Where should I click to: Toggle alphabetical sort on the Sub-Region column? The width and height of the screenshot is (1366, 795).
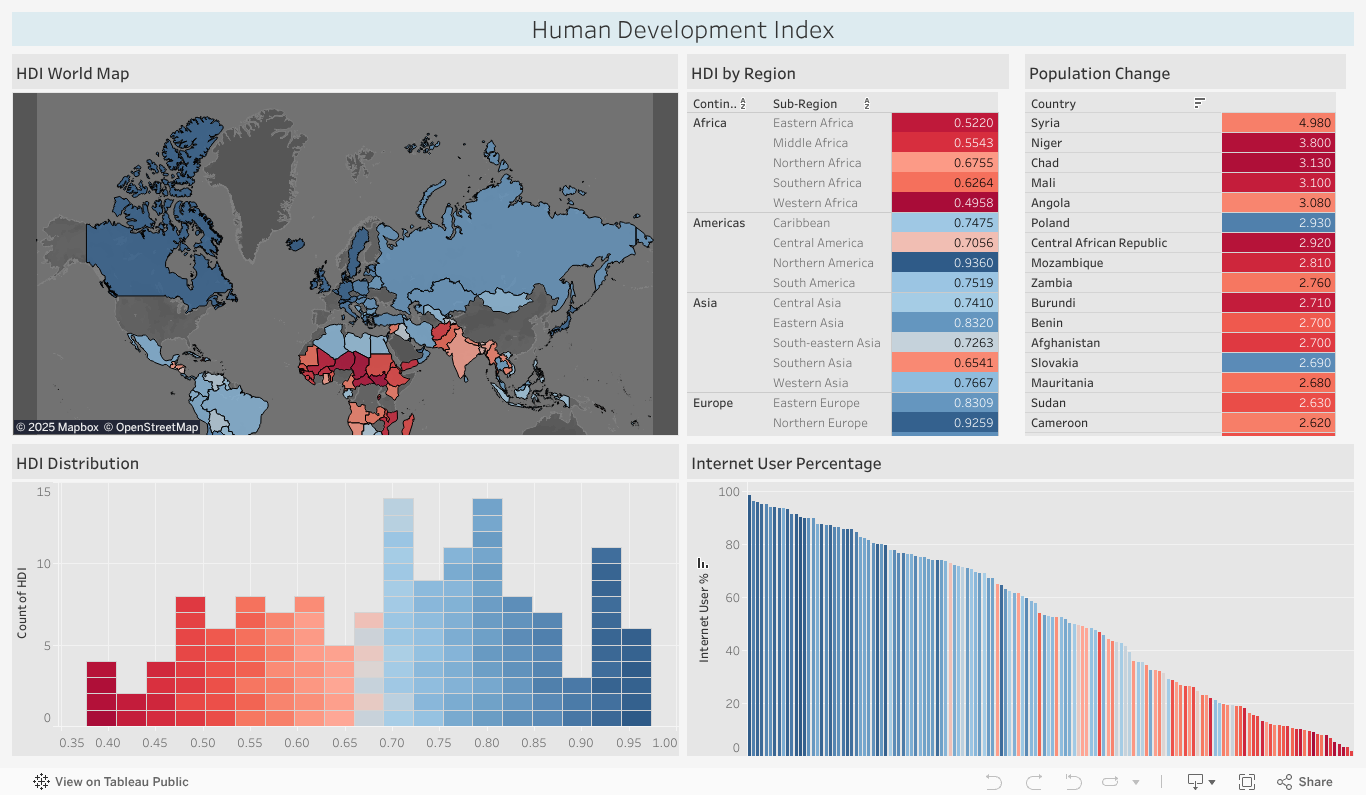868,104
